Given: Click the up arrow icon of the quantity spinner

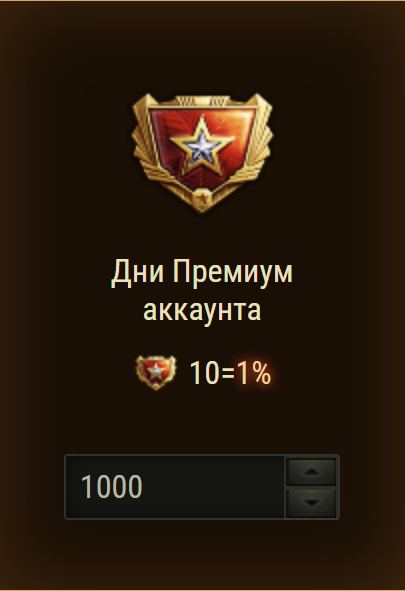Looking at the screenshot, I should [311, 472].
